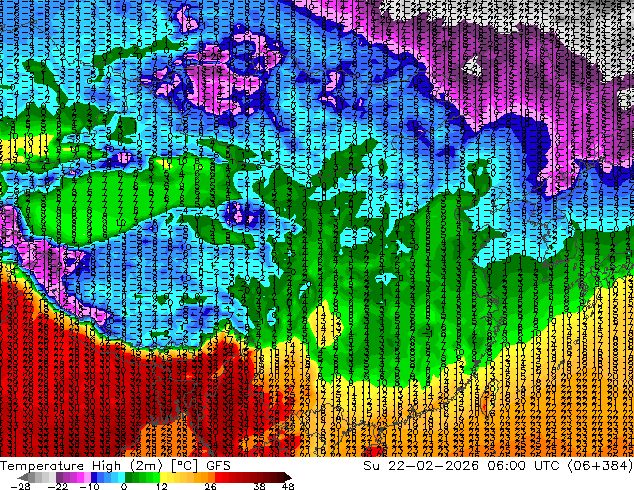Click the 26 label on the color scale
Viewport: 634px width, 490px height.
(x=210, y=486)
